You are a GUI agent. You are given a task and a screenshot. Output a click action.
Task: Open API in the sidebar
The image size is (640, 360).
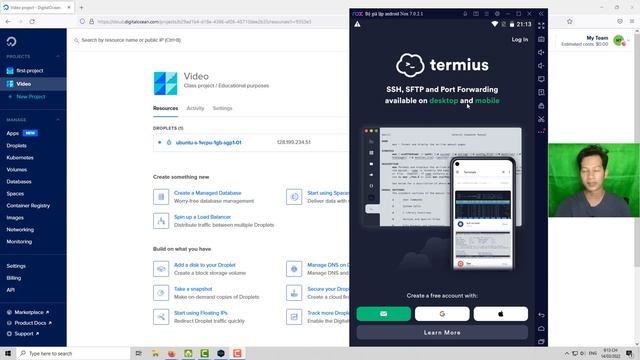[x=11, y=290]
